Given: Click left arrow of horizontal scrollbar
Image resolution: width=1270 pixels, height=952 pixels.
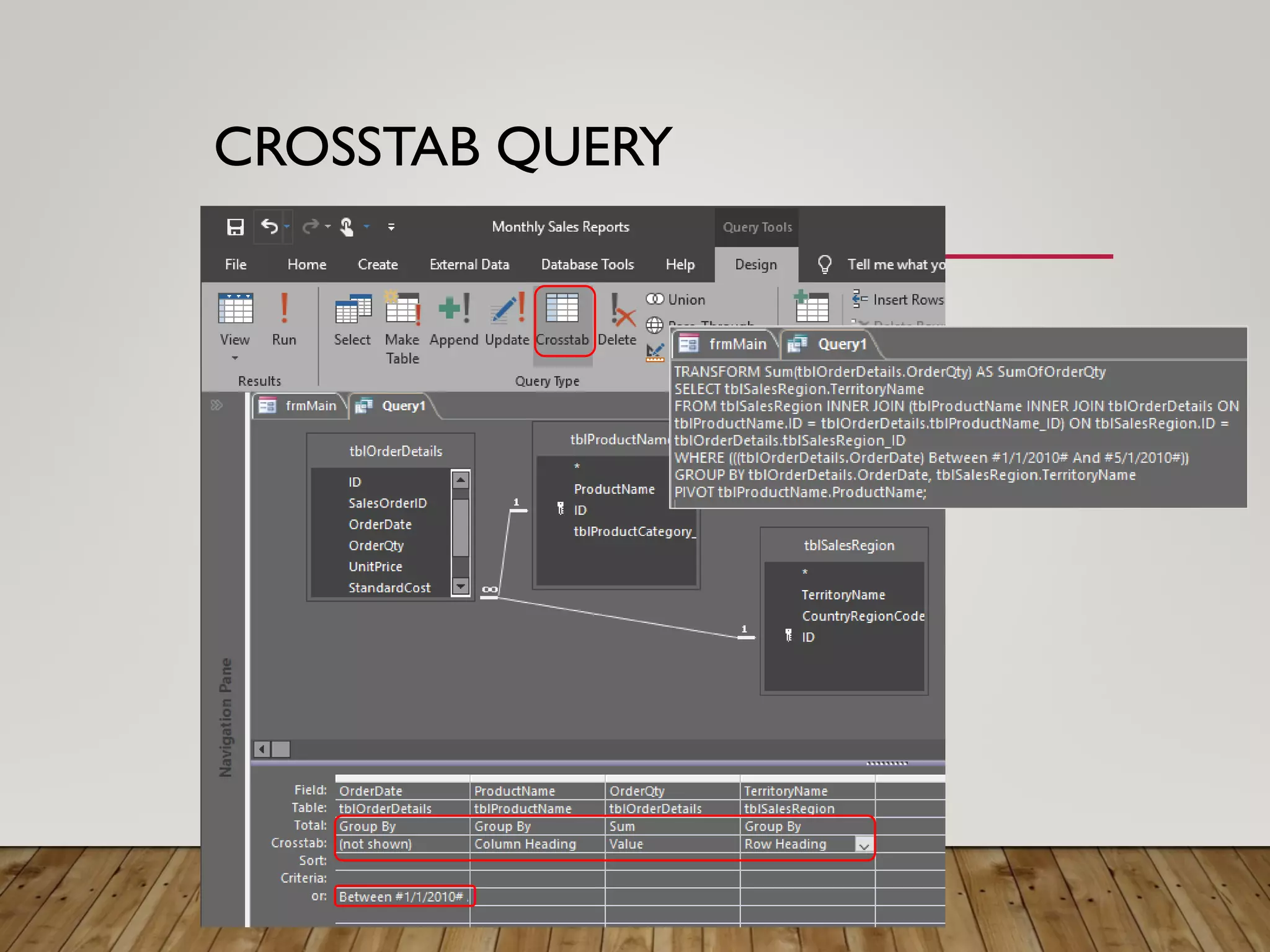Looking at the screenshot, I should (262, 749).
